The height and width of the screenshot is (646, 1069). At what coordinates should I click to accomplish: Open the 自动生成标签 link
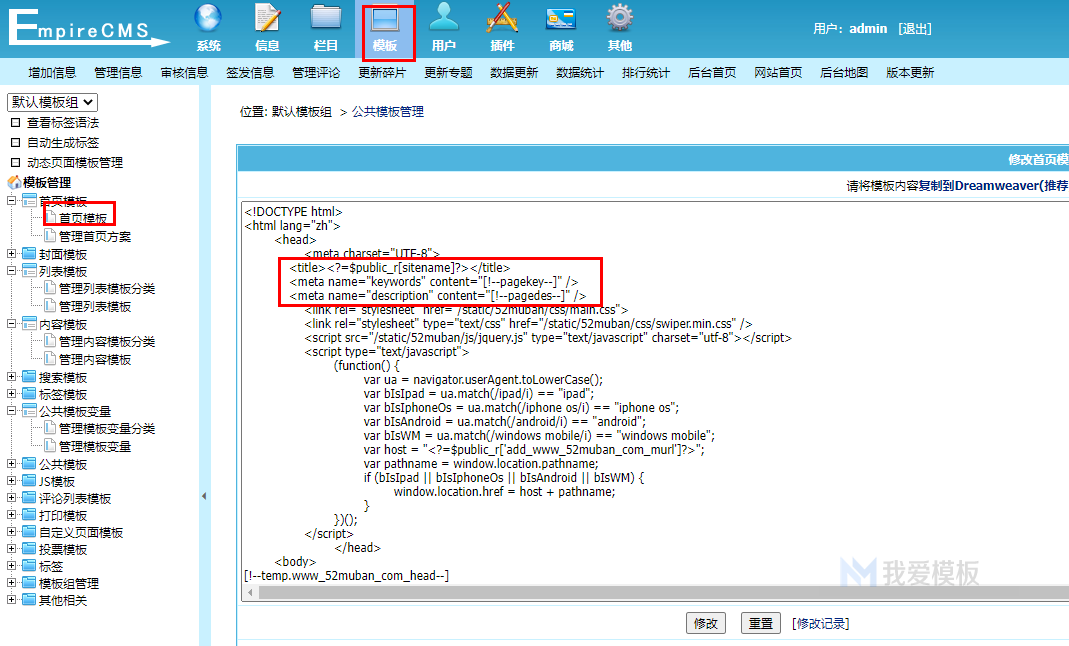click(63, 142)
